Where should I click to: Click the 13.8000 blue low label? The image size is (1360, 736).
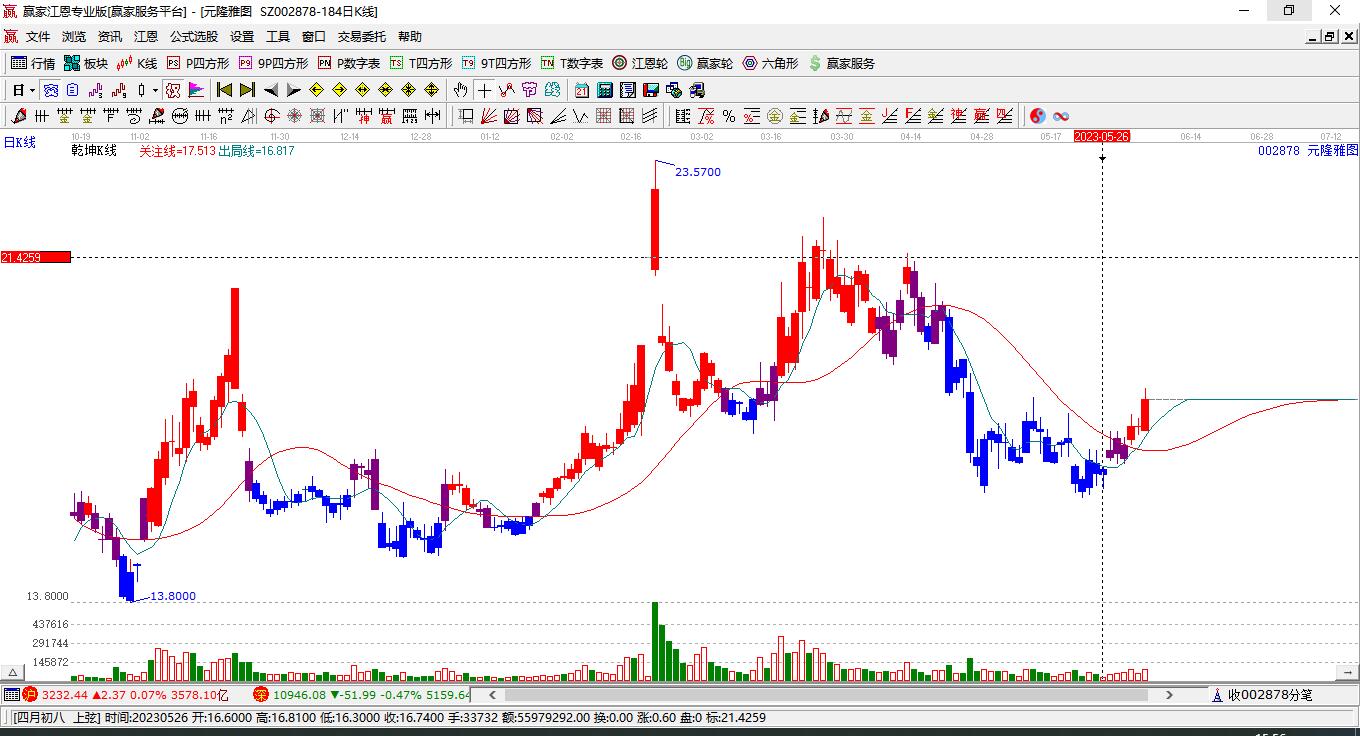click(173, 597)
